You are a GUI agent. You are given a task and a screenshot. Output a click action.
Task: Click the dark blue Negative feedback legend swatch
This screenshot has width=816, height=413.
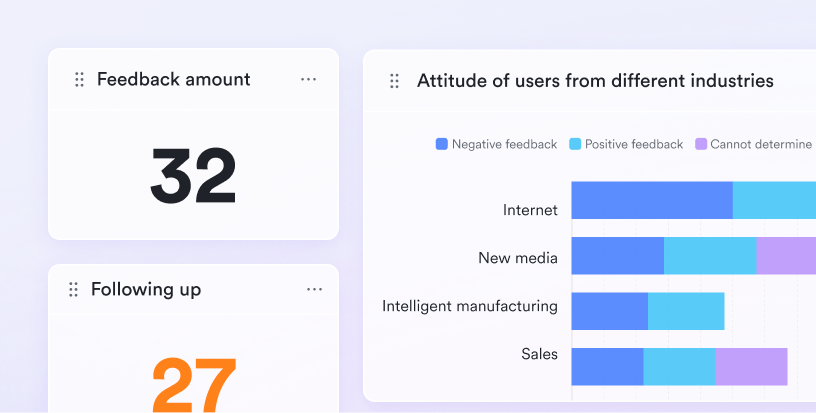click(442, 144)
